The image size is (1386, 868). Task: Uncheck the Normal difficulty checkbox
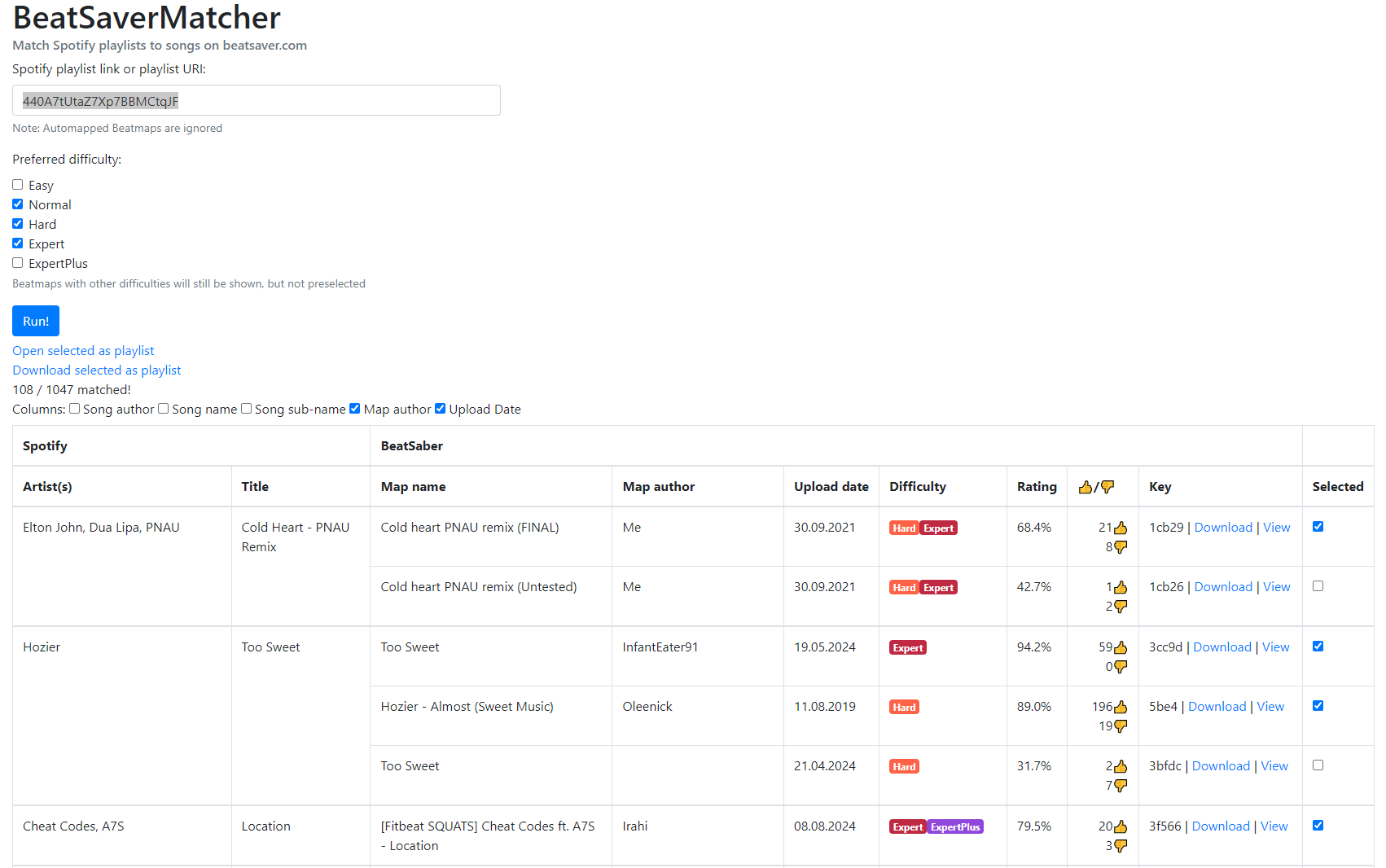click(x=17, y=204)
